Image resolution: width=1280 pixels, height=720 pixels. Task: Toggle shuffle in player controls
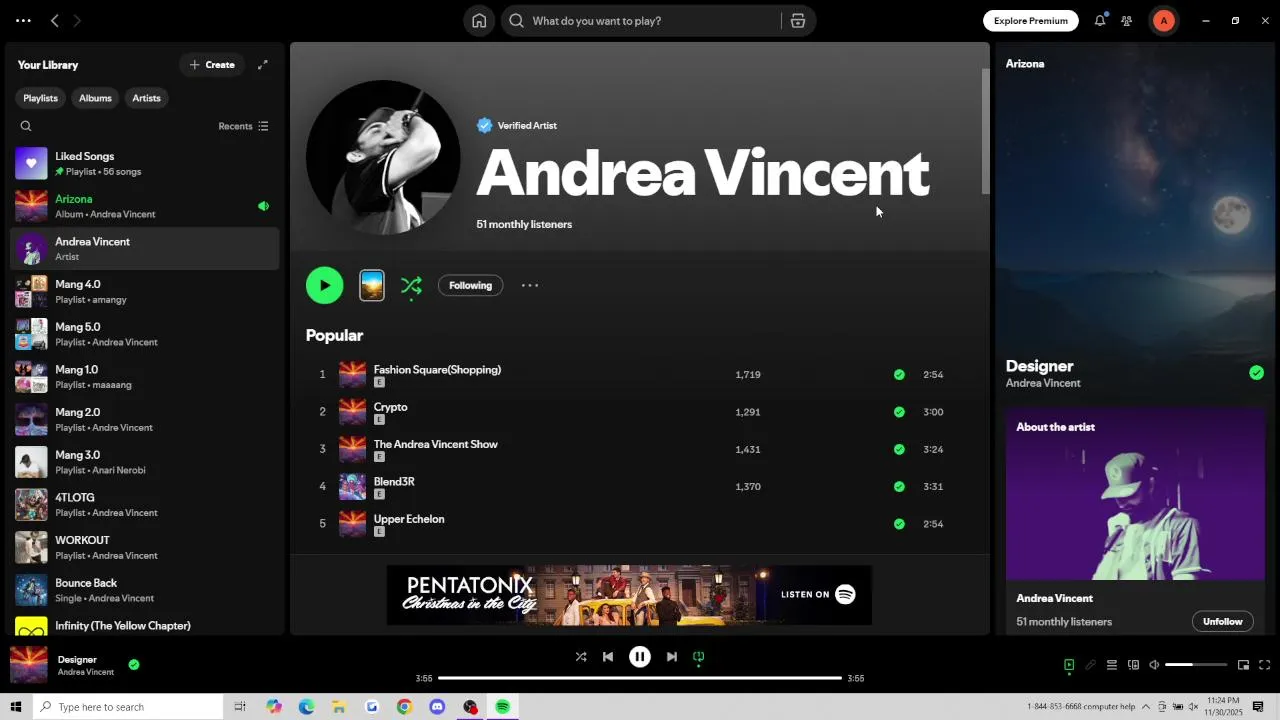tap(581, 657)
